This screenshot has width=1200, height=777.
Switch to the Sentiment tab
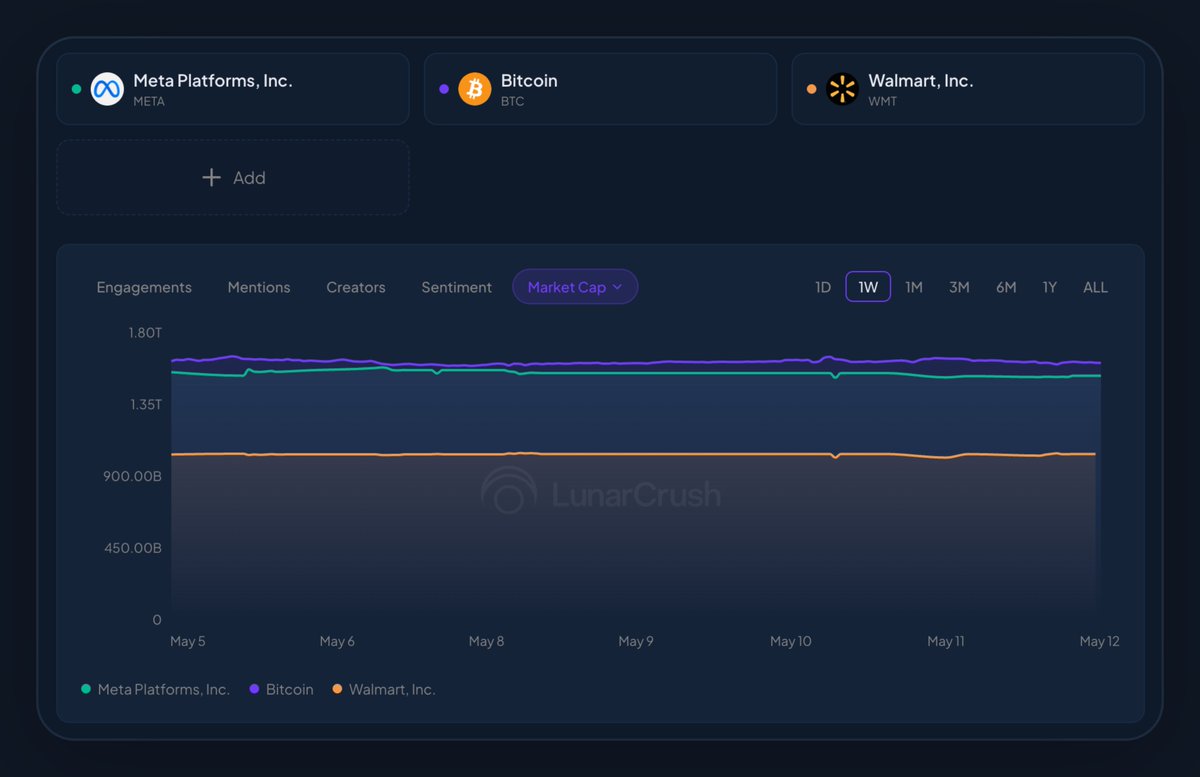point(457,287)
